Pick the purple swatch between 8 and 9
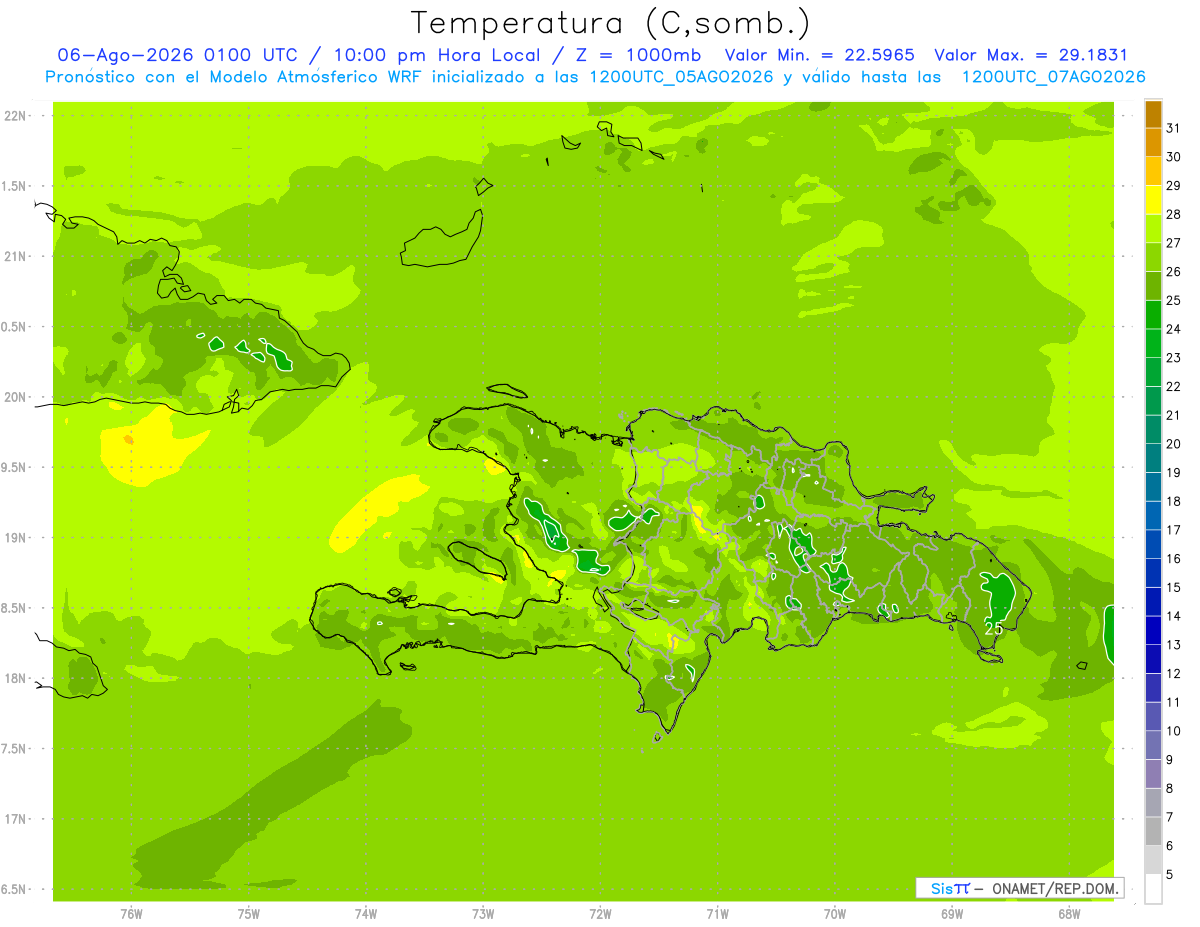The width and height of the screenshot is (1200, 927). click(x=1153, y=774)
